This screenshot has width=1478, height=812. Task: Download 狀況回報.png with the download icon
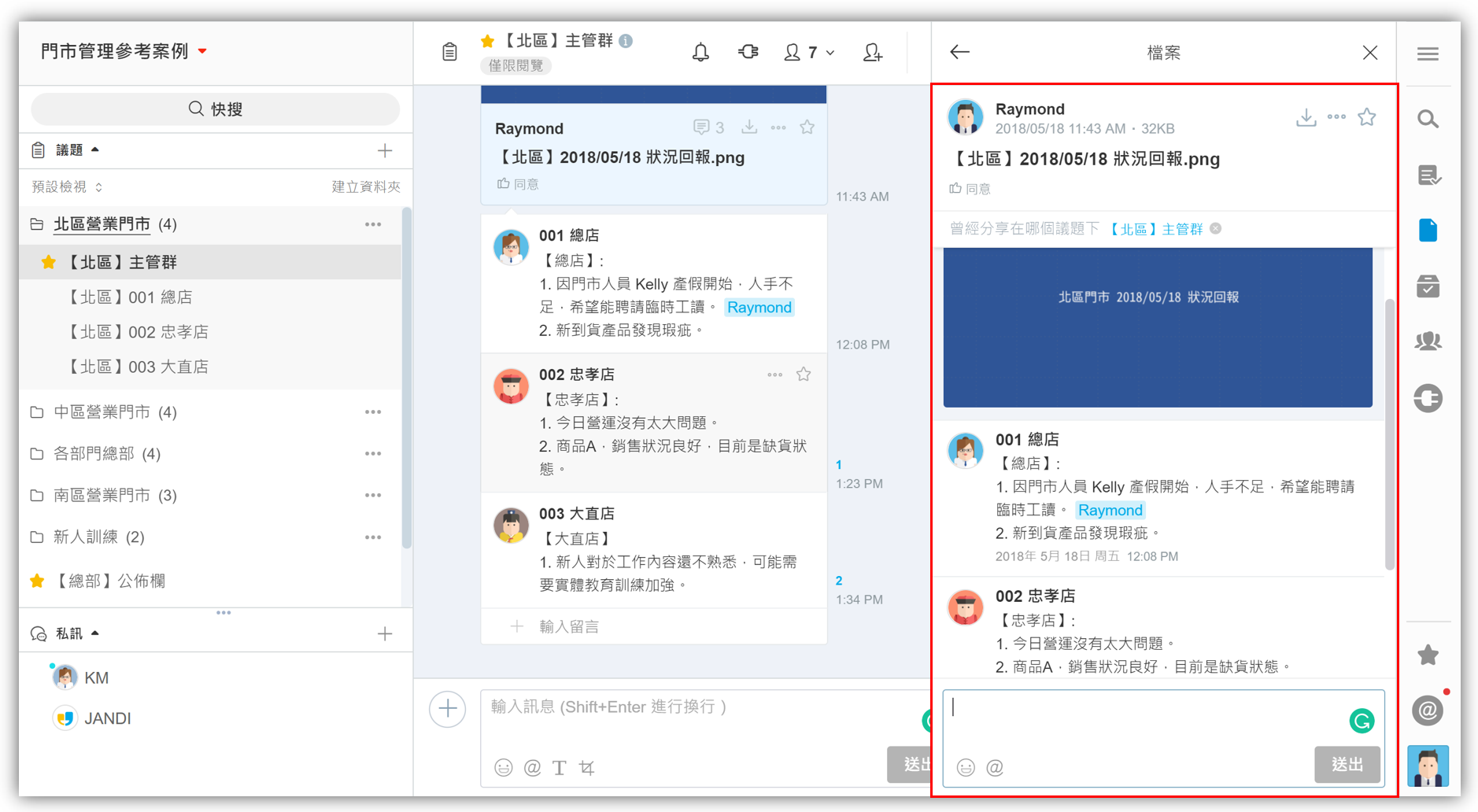1306,116
